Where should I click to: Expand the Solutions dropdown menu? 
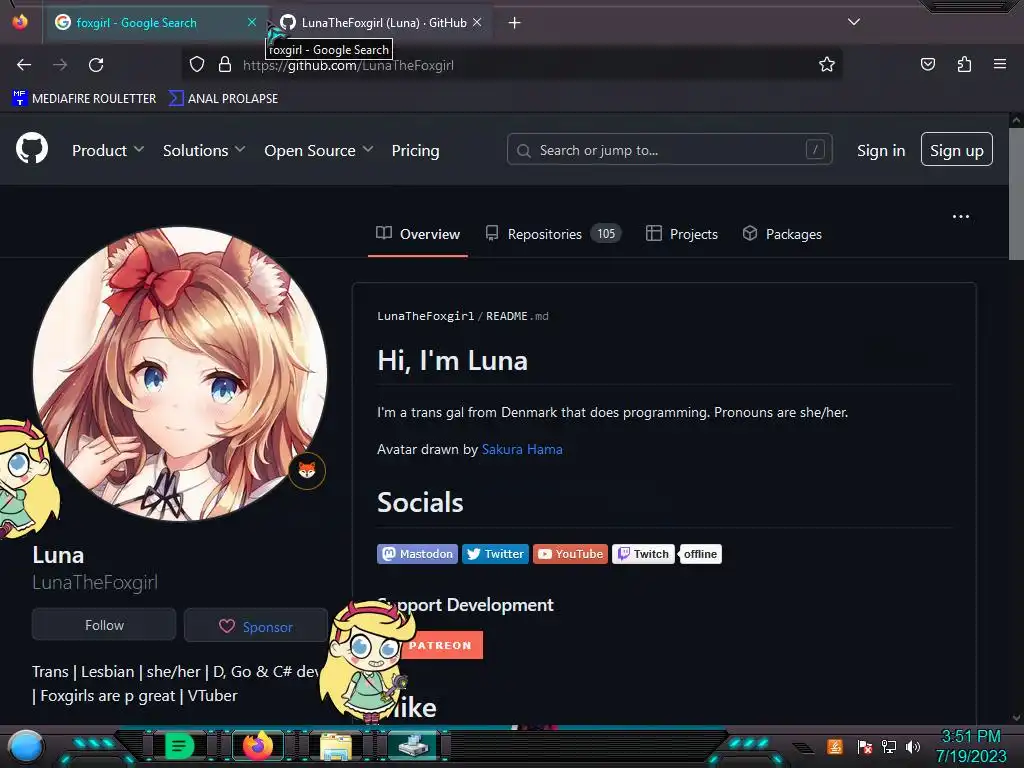click(x=204, y=150)
